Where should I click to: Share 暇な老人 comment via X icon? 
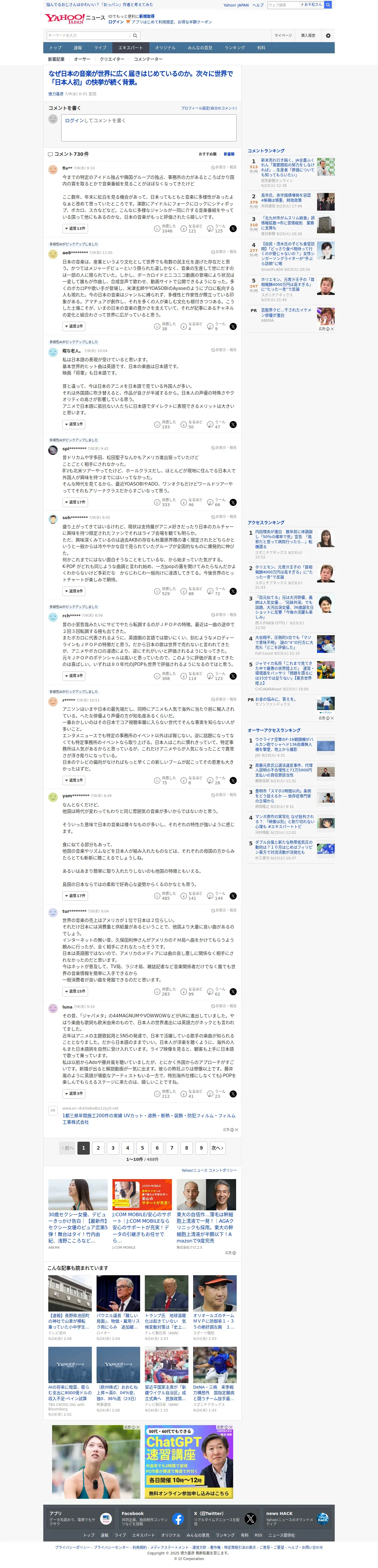tap(233, 424)
